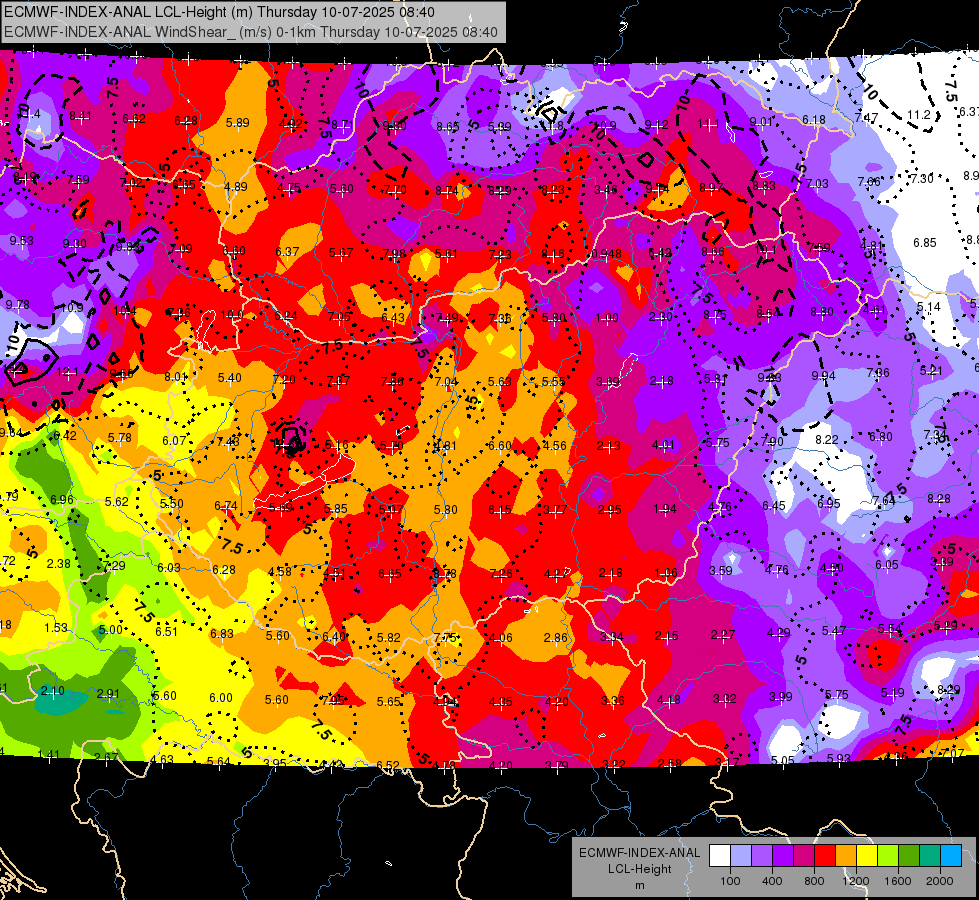Click the 6.45 grid value
The height and width of the screenshot is (900, 979).
774,505
